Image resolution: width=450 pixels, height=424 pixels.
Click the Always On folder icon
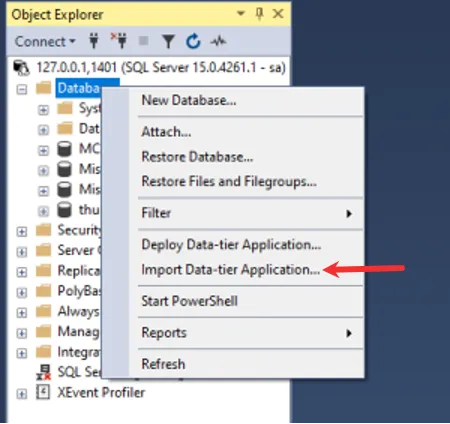pyautogui.click(x=43, y=311)
